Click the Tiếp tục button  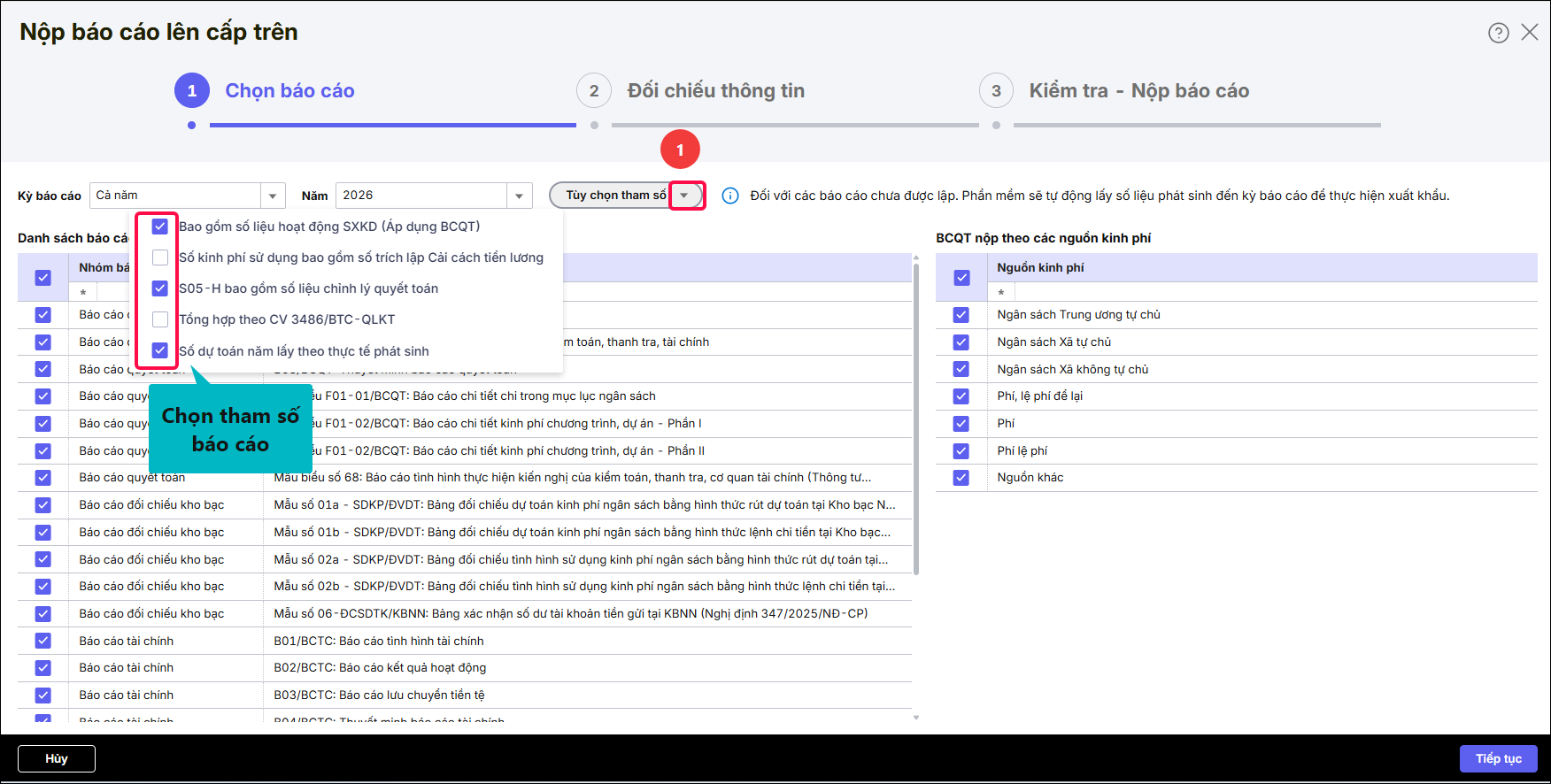tap(1498, 758)
